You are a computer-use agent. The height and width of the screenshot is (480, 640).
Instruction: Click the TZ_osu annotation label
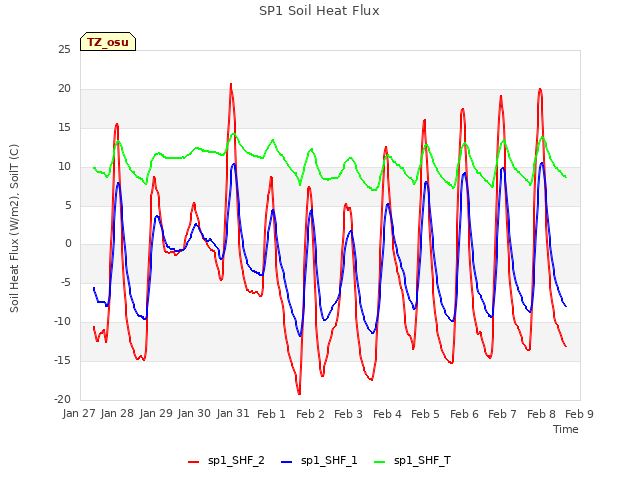click(108, 42)
